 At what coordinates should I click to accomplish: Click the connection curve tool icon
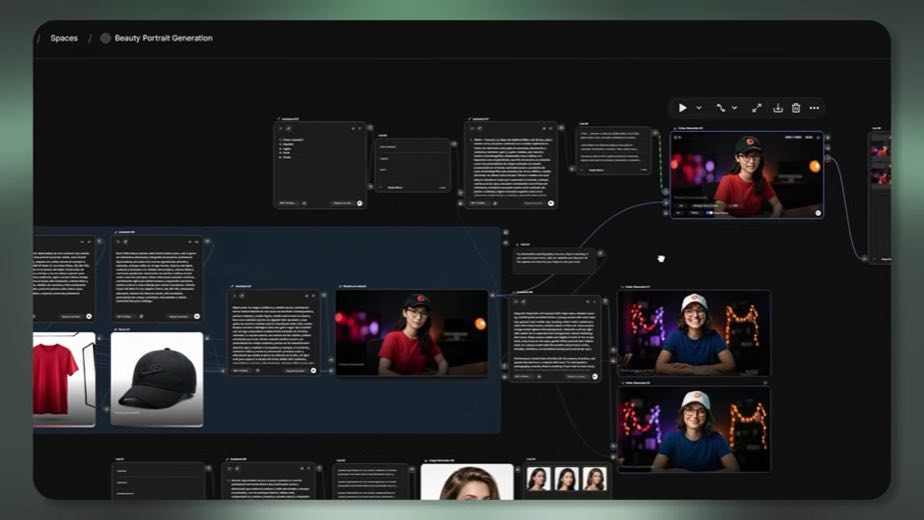pos(721,108)
